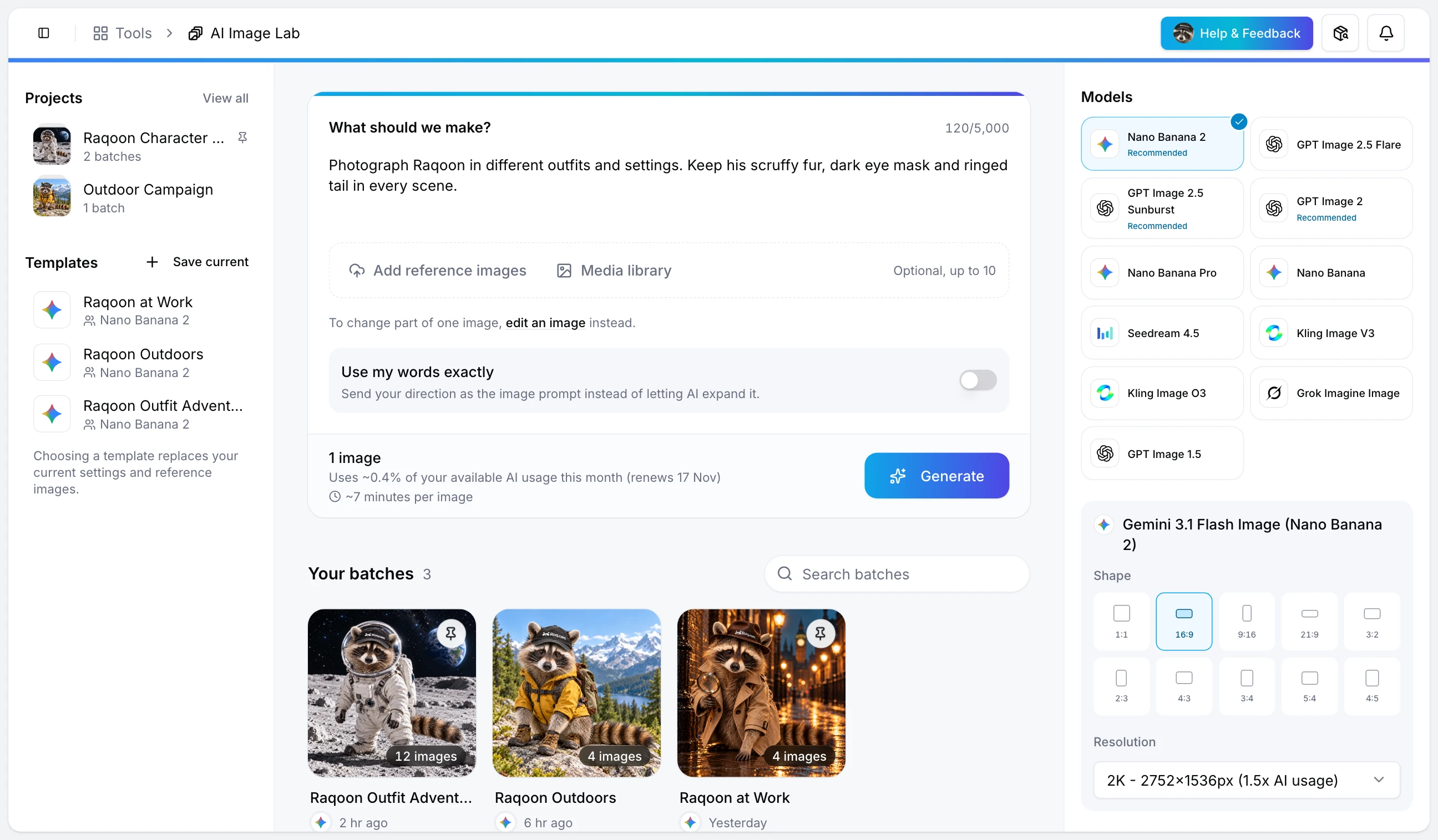This screenshot has height=840, width=1438.
Task: Select the GPT Image 2.5 Flare model
Action: (x=1331, y=144)
